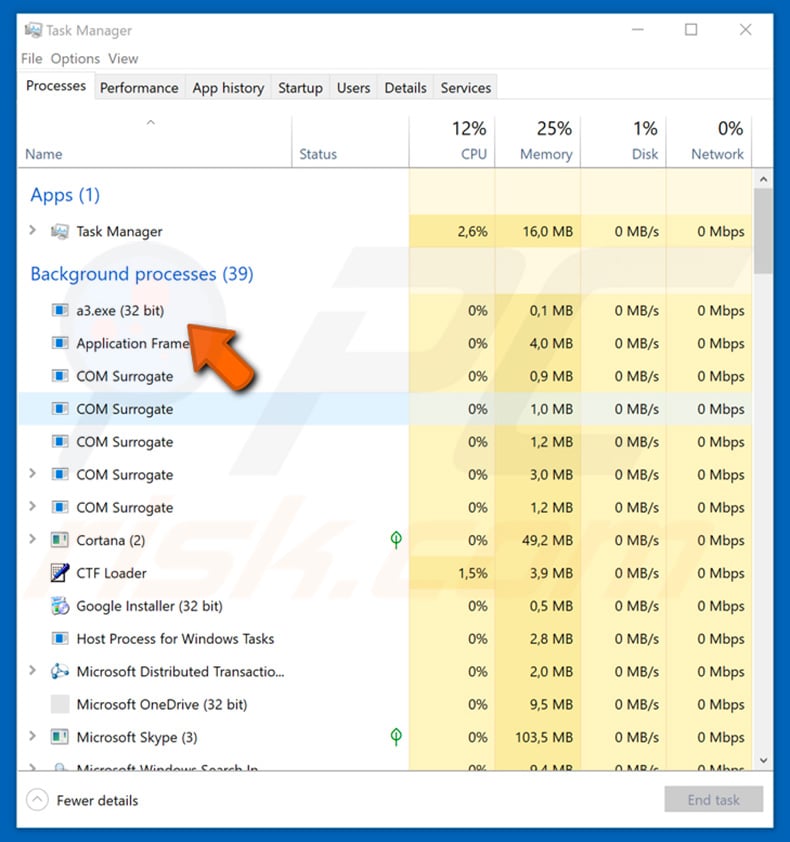
Task: Switch to the App history tab
Action: click(228, 88)
